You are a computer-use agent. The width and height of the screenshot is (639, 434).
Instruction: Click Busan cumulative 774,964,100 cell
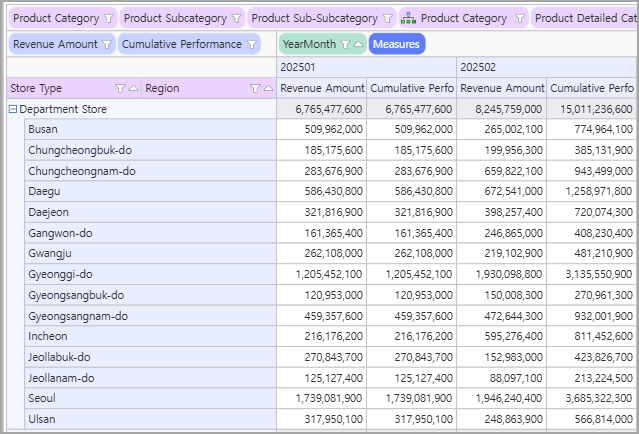click(591, 129)
